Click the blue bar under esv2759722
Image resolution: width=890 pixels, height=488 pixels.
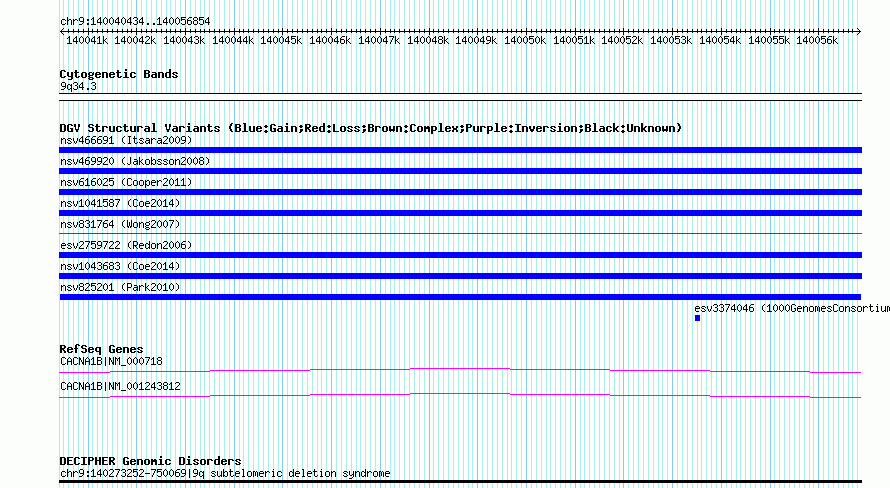(x=460, y=255)
